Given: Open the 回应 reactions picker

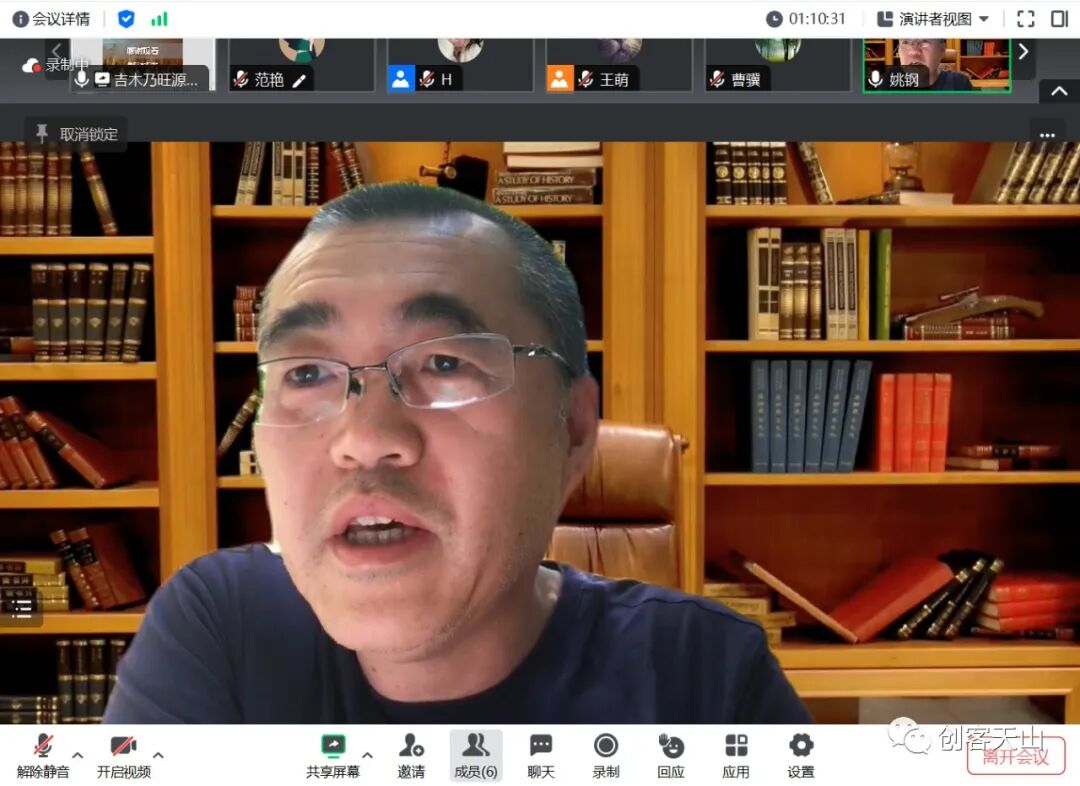Looking at the screenshot, I should coord(670,755).
